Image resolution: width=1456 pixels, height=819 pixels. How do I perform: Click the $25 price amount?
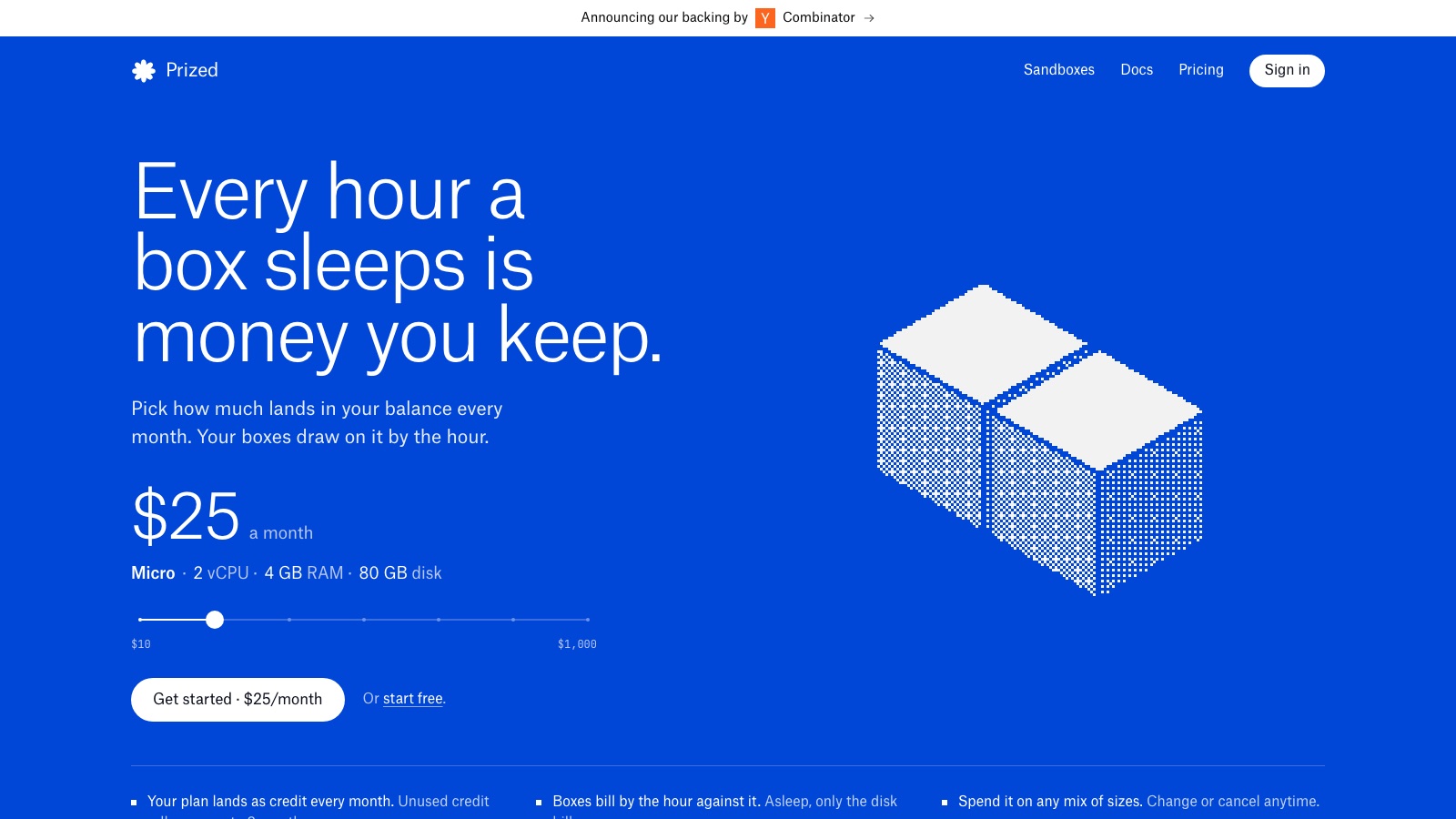[186, 516]
